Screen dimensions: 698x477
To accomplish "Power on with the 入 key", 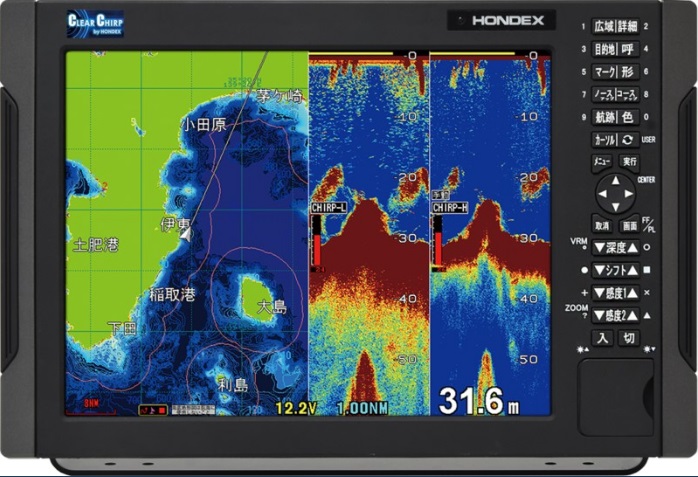I will coord(602,338).
